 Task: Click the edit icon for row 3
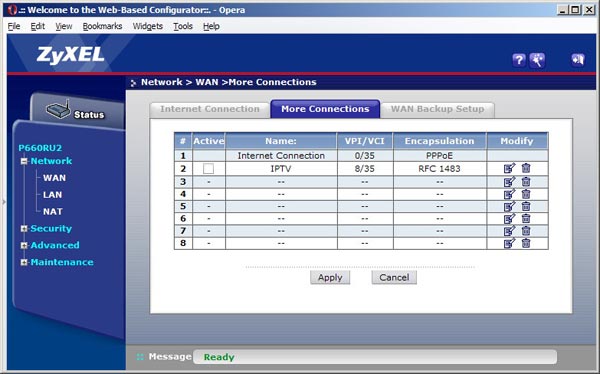509,181
